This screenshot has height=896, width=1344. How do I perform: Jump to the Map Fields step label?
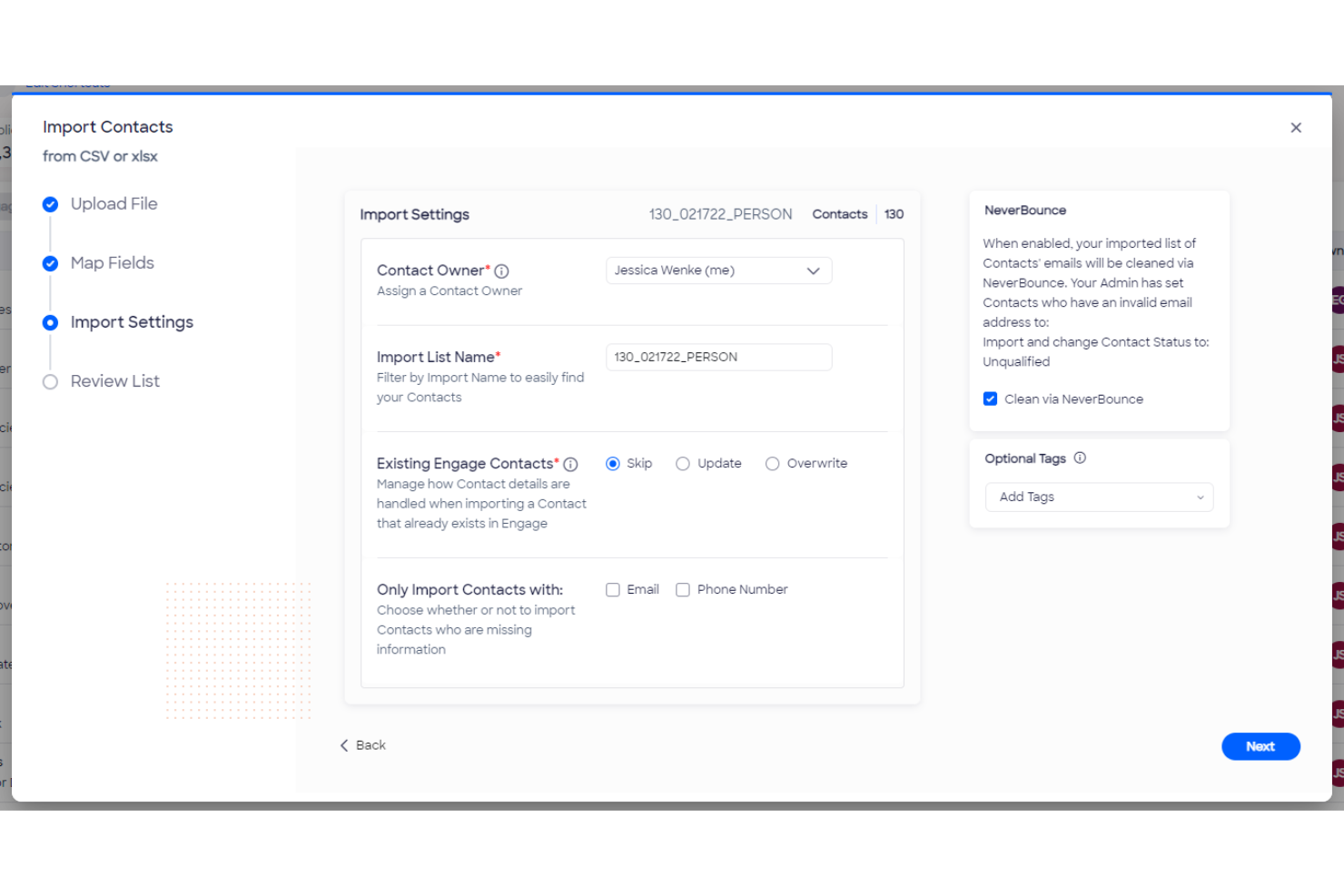pos(113,263)
